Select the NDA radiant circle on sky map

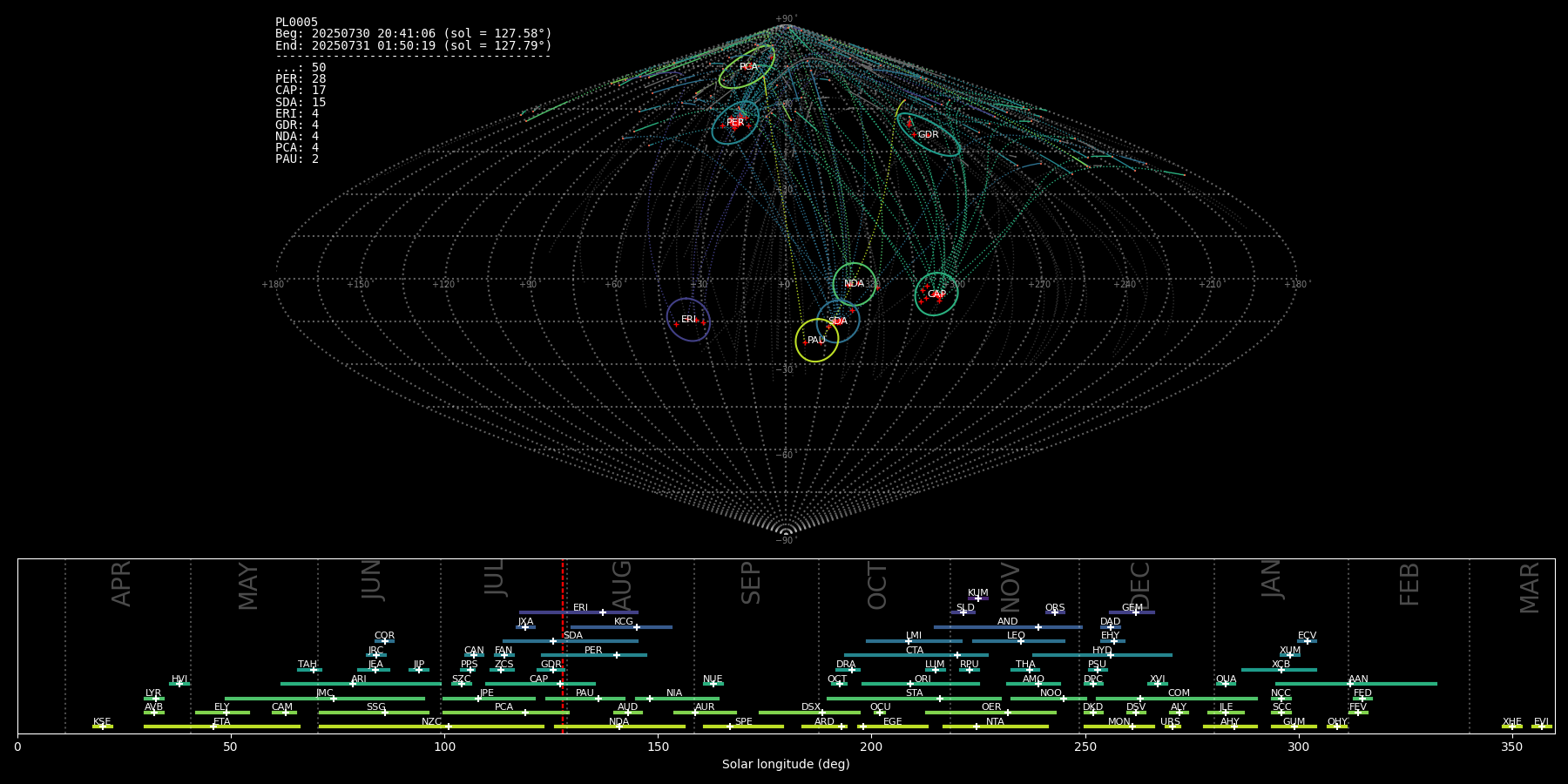coord(855,284)
